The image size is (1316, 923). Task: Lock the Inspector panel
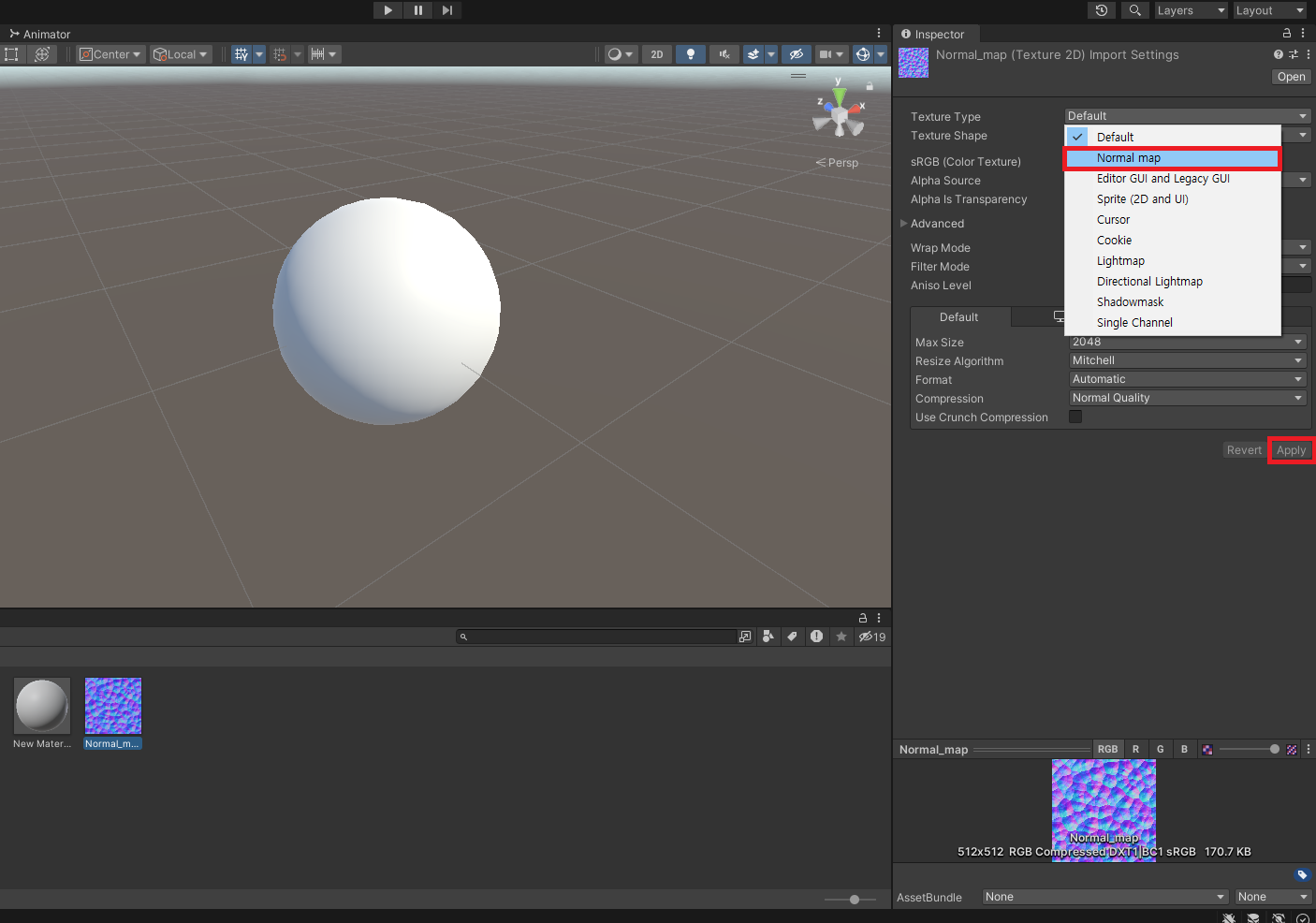tap(1287, 33)
